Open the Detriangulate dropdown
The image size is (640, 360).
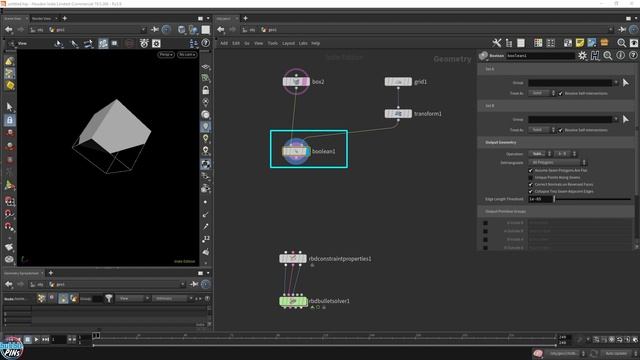click(x=558, y=162)
